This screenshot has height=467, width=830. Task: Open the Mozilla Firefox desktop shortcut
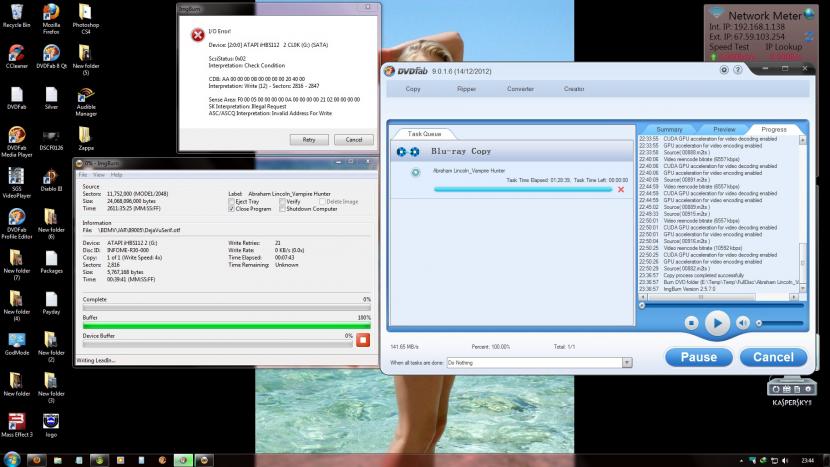click(x=51, y=12)
